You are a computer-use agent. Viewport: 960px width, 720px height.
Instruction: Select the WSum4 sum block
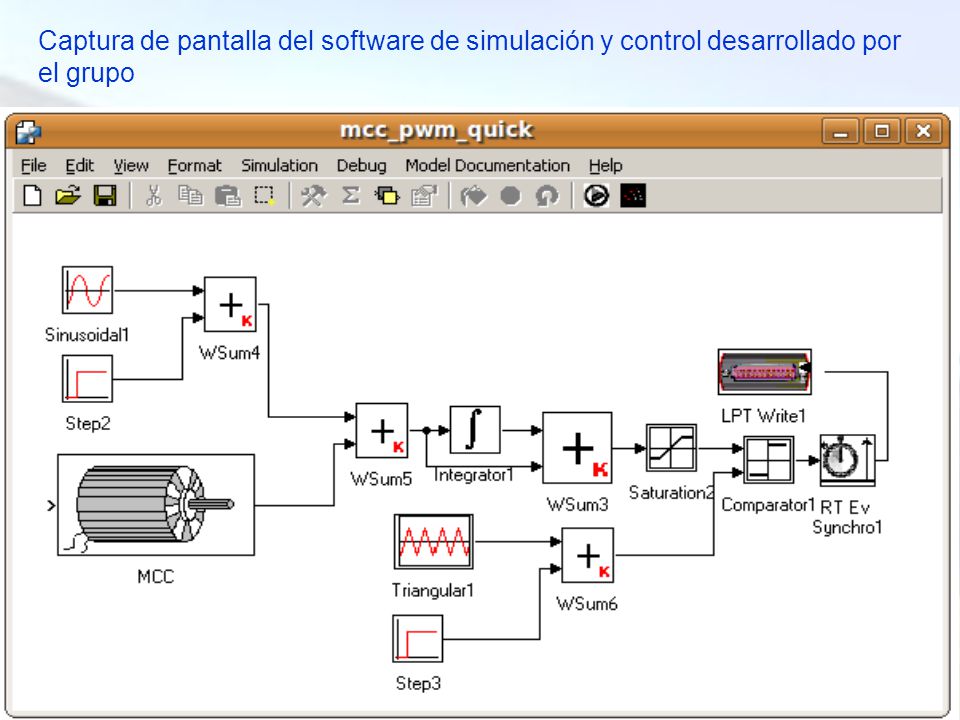click(230, 304)
